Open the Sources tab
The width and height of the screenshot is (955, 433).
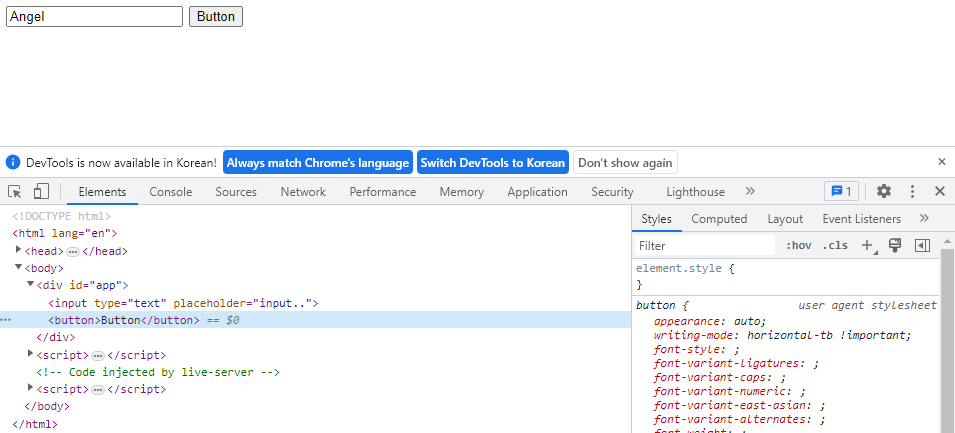(236, 192)
